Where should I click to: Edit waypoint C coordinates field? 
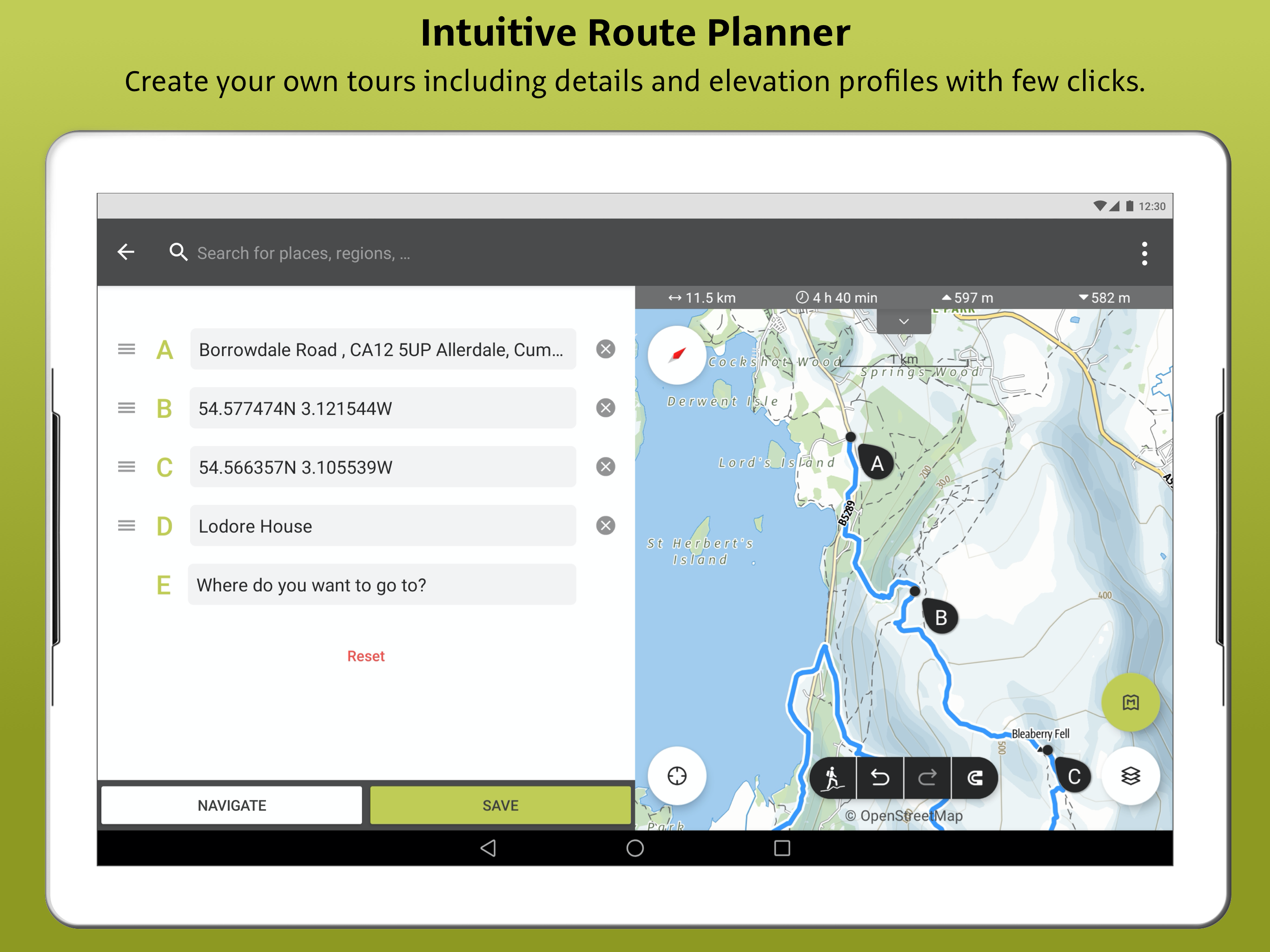pyautogui.click(x=383, y=467)
